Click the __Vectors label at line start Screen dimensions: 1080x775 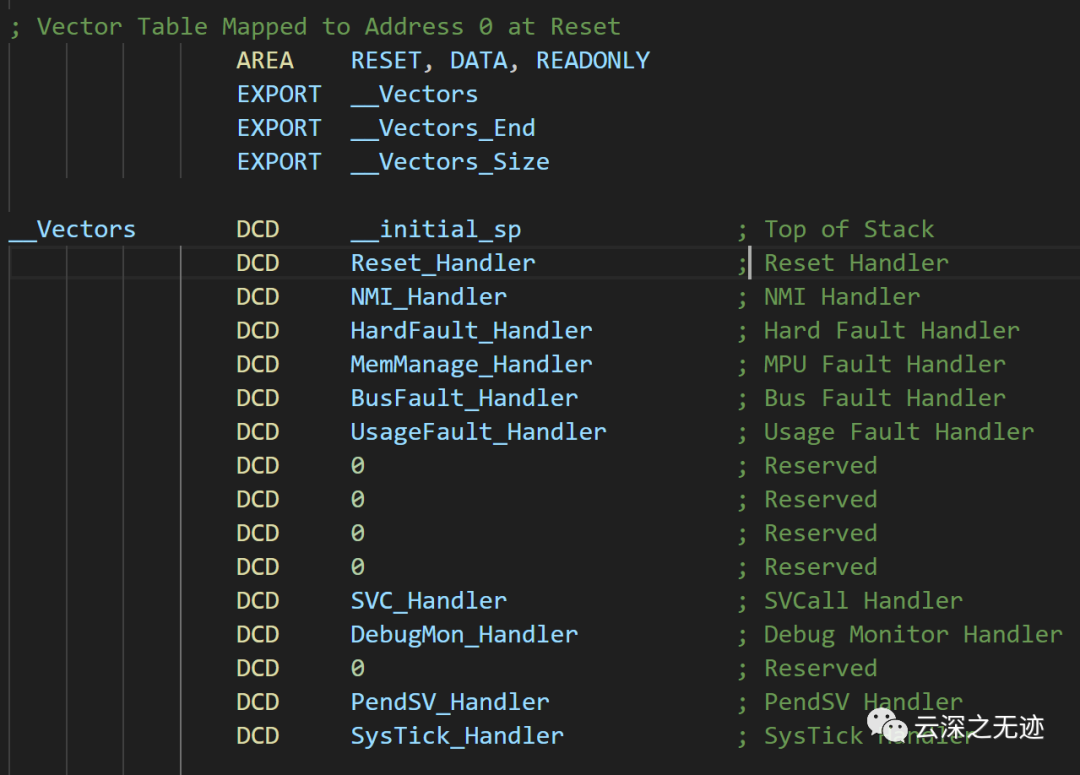click(72, 229)
